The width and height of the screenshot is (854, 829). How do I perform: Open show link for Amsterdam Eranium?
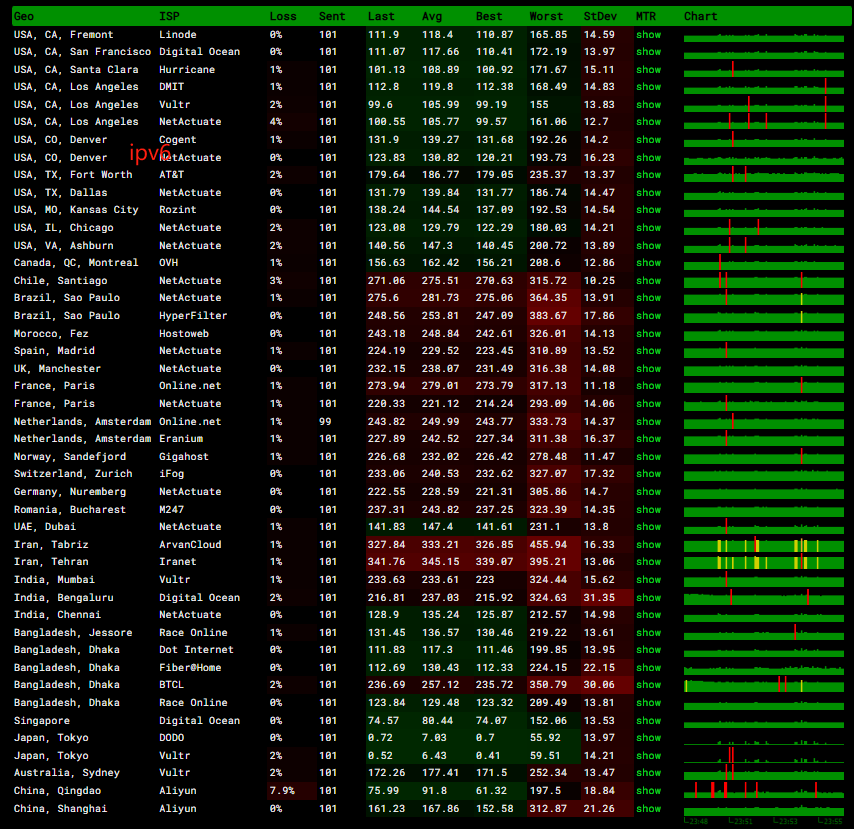649,438
